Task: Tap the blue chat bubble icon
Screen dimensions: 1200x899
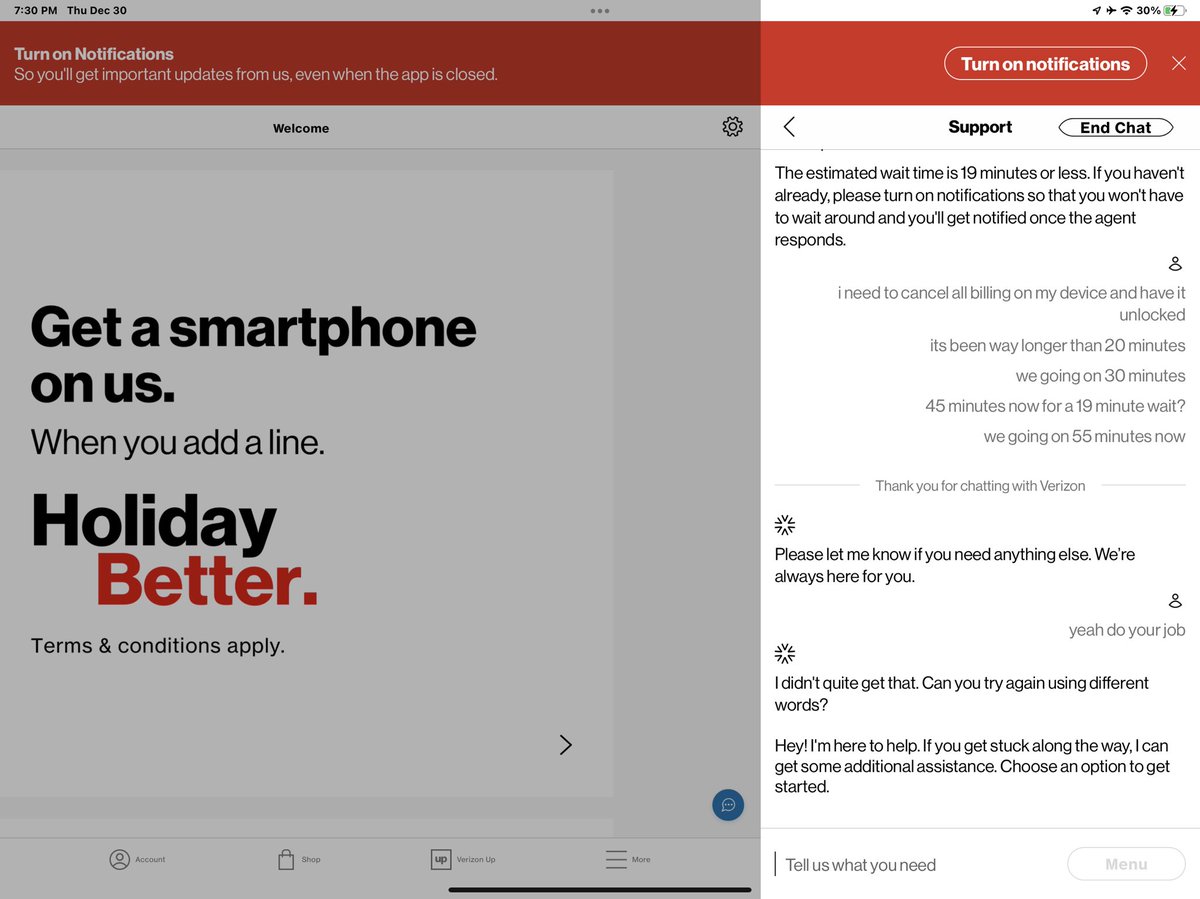Action: coord(728,805)
